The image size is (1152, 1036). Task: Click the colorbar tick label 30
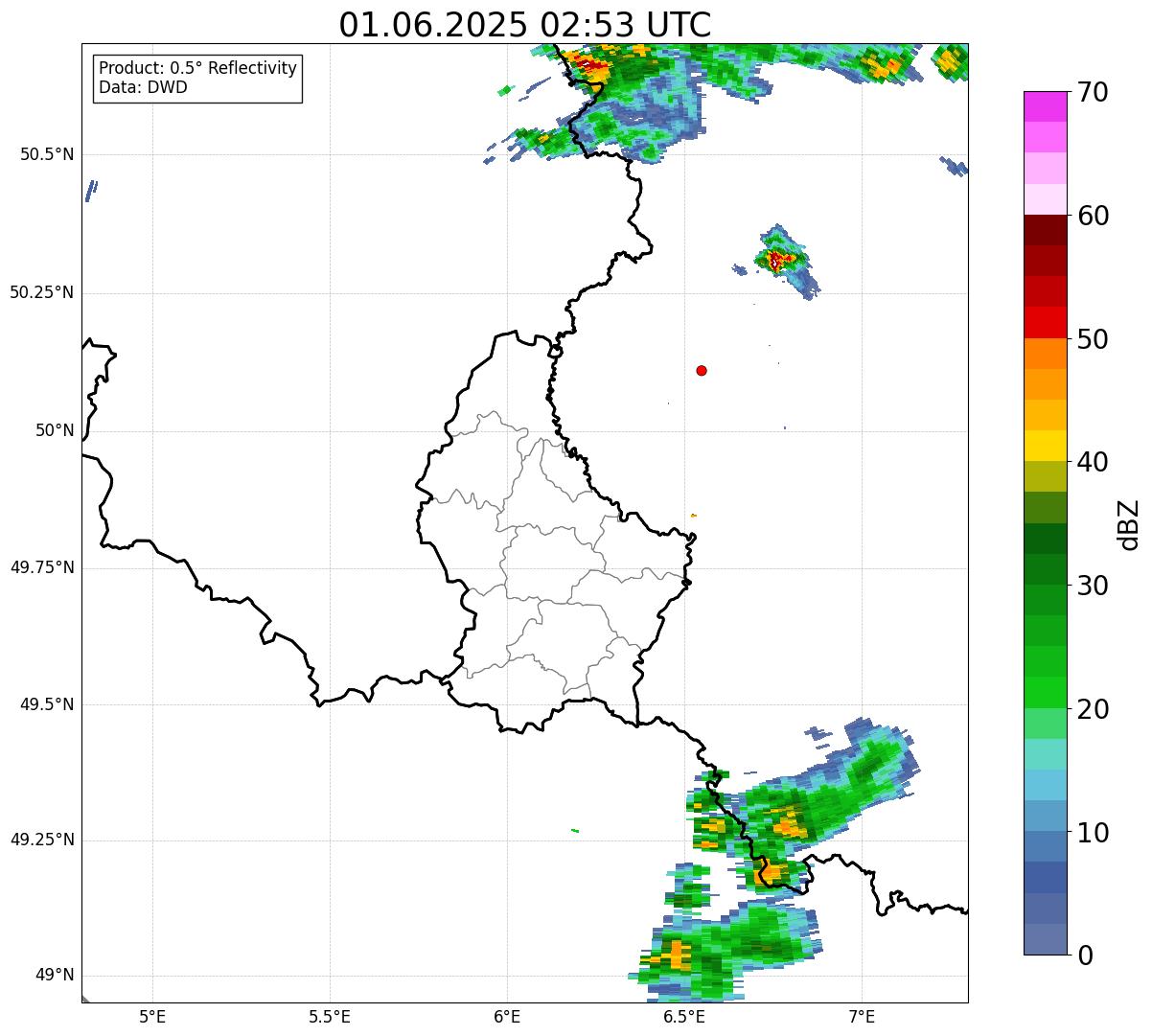(1093, 586)
